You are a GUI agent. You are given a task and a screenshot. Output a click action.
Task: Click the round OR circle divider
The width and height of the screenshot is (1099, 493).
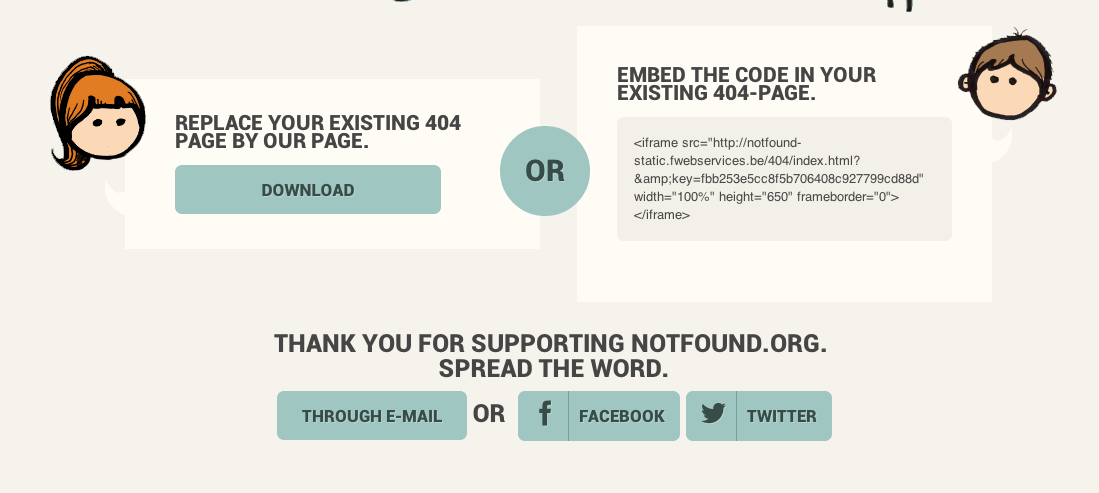(545, 171)
